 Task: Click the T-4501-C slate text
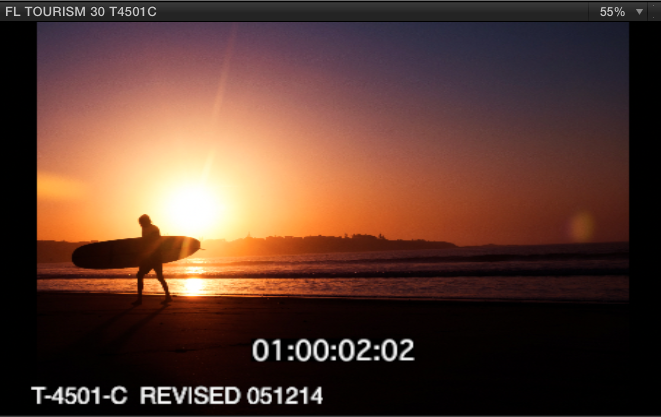[x=80, y=395]
